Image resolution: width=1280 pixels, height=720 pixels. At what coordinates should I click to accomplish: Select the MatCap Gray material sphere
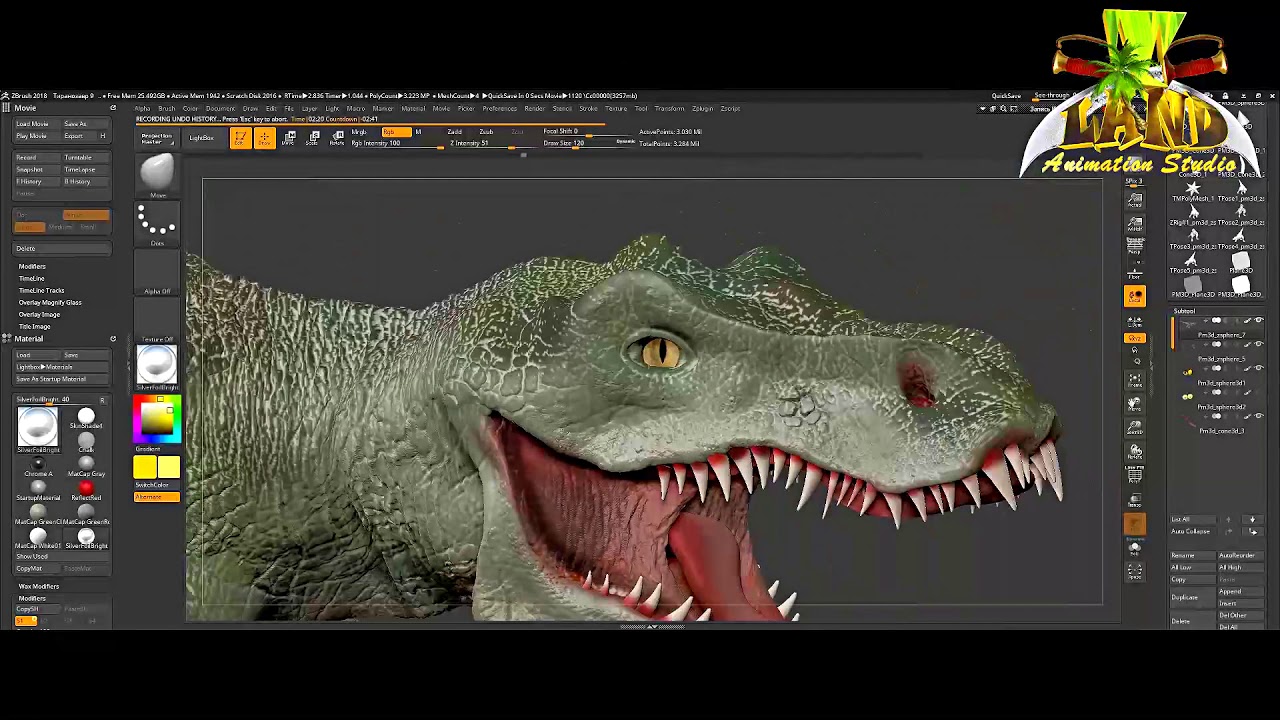(x=86, y=466)
